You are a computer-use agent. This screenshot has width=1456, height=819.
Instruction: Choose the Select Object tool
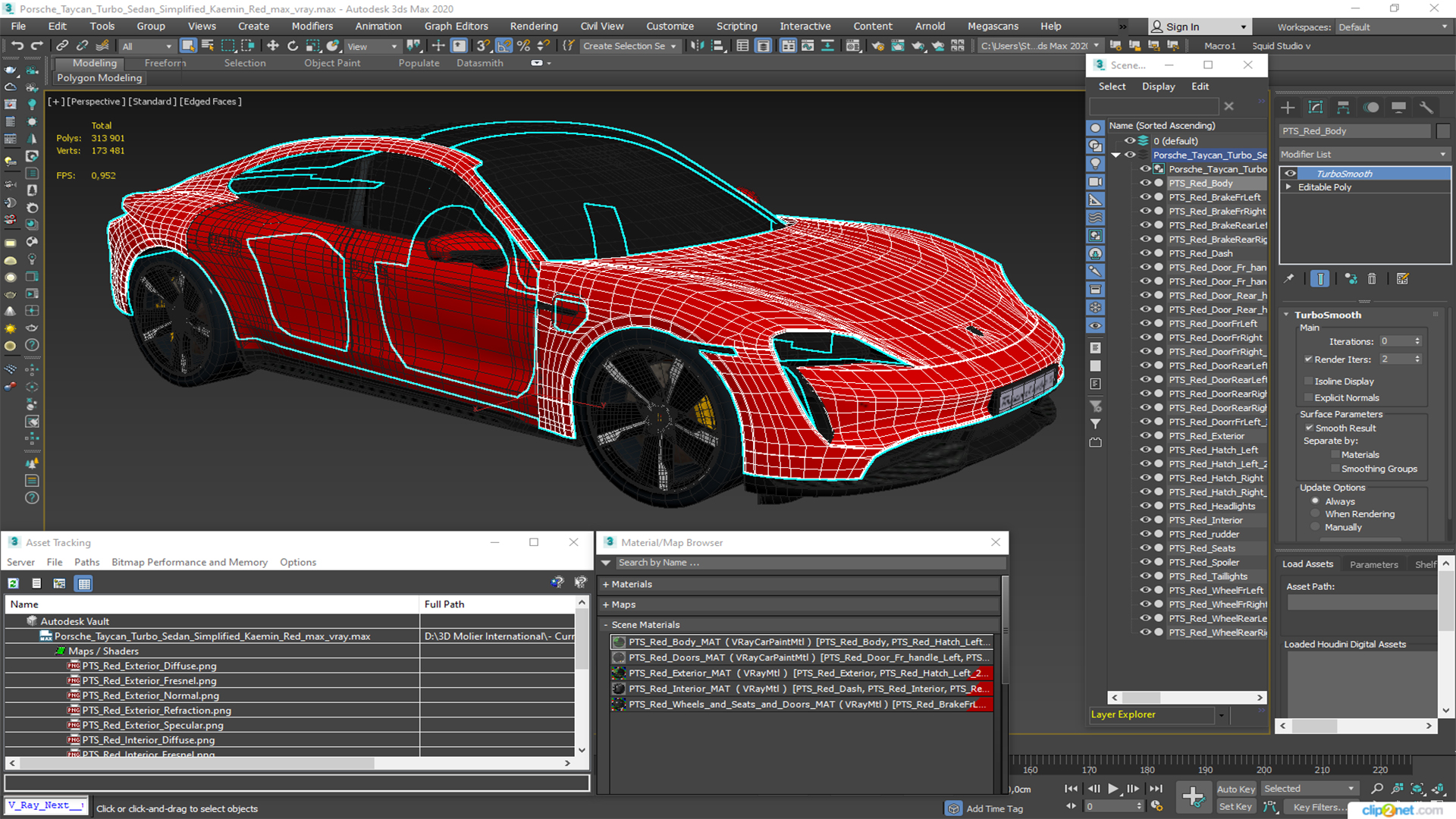pyautogui.click(x=188, y=45)
